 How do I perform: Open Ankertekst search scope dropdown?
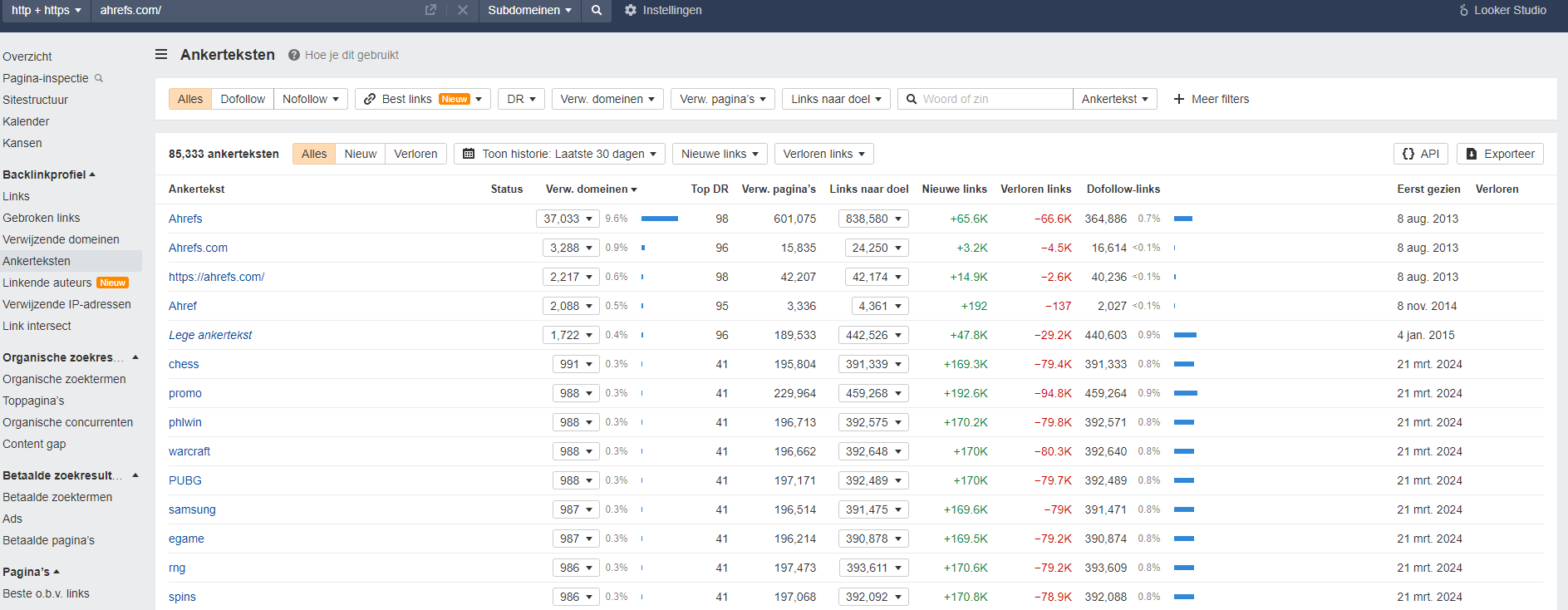coord(1115,99)
